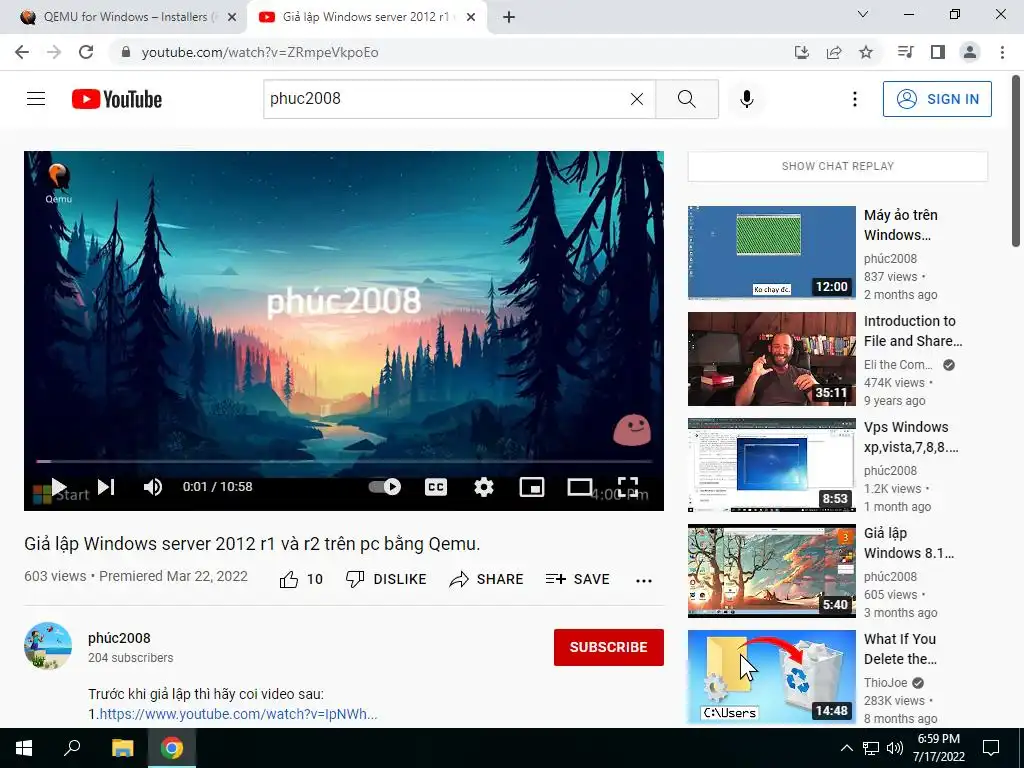
Task: Open Windows taskbar search
Action: [72, 748]
